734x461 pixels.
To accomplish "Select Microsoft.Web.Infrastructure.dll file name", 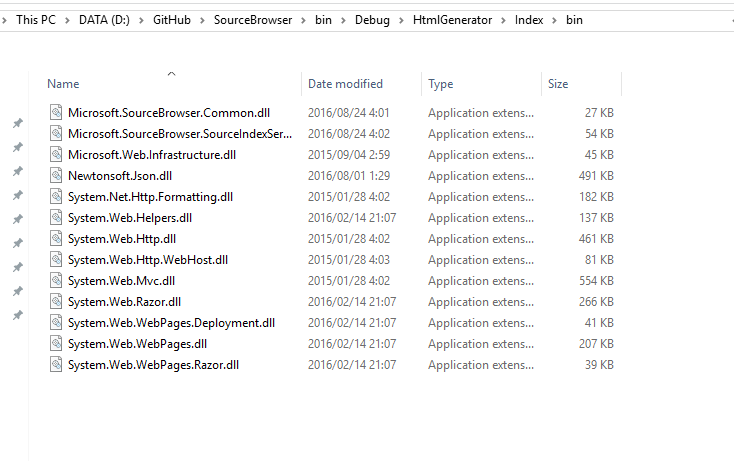I will click(x=152, y=155).
